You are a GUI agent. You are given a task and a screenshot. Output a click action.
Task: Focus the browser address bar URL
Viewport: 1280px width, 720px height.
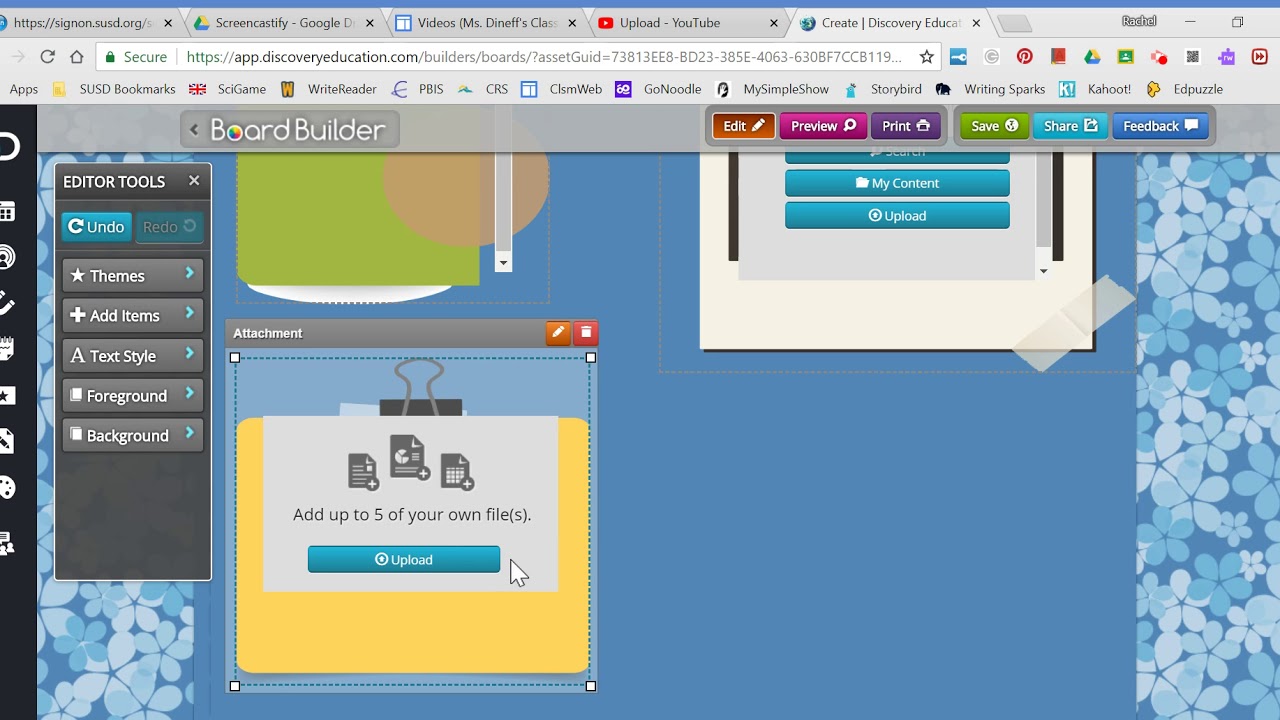[544, 57]
